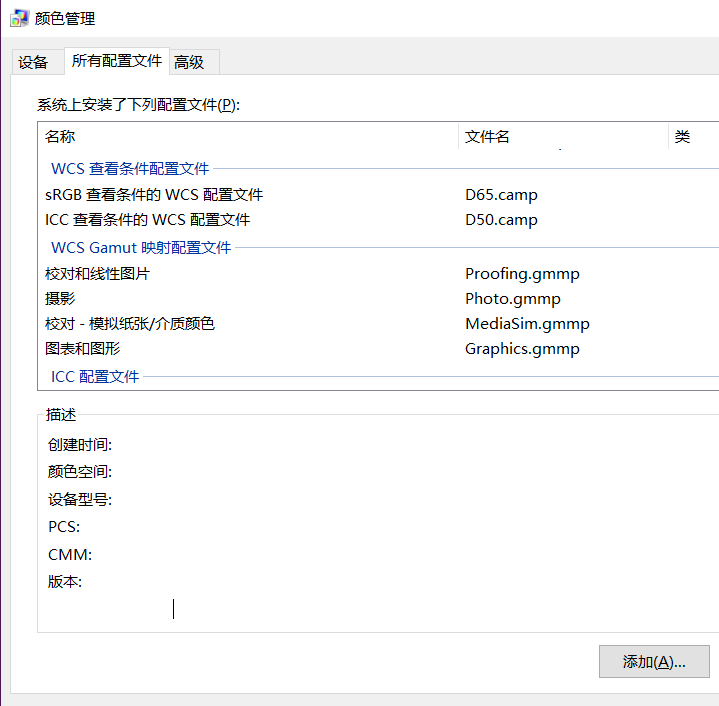
Task: Open the 高级 tab
Action: click(x=189, y=62)
